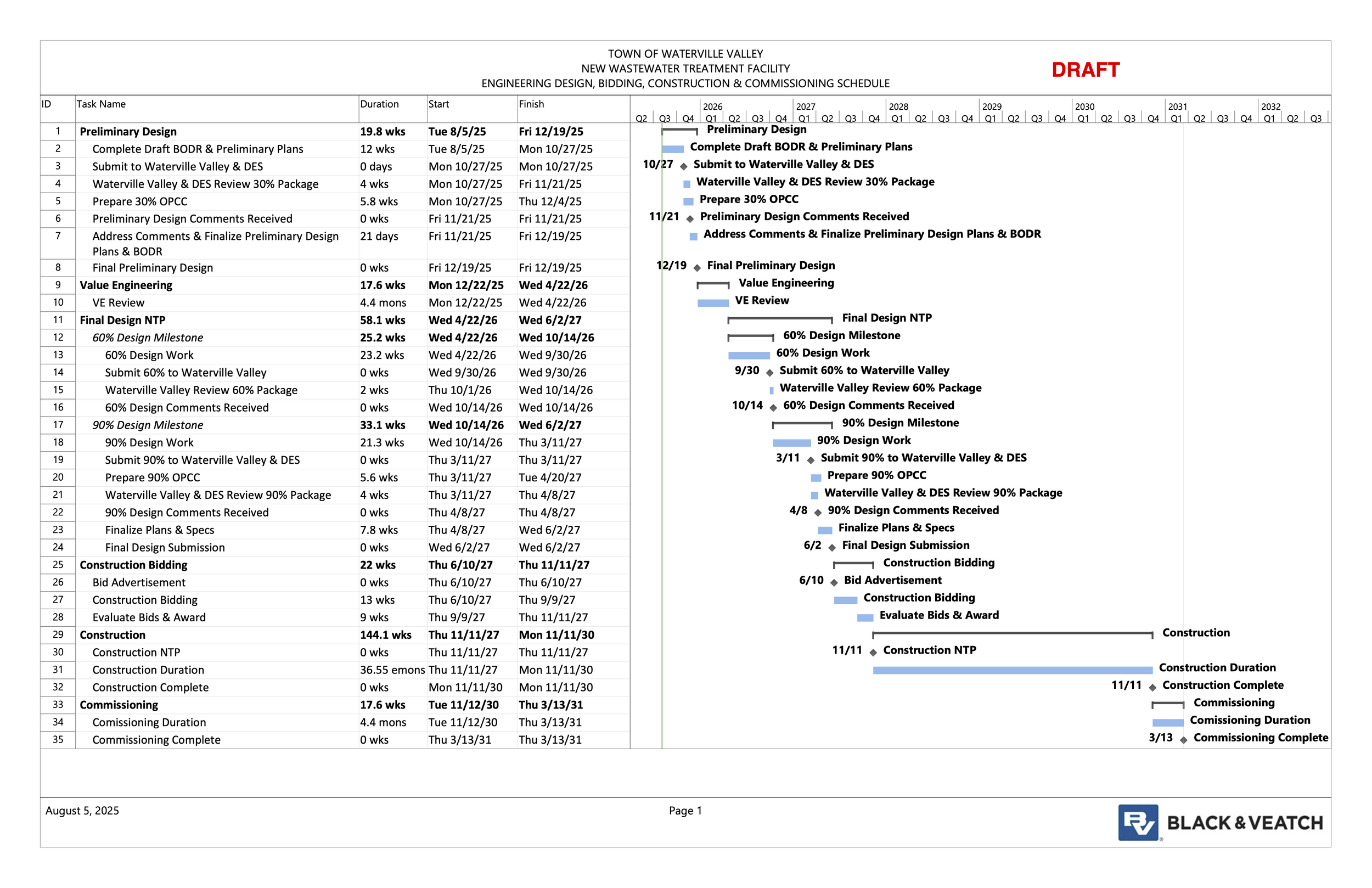Click the 9/30 Submit 60% milestone diamond
Viewport: 1372px width, 888px height.
(769, 373)
